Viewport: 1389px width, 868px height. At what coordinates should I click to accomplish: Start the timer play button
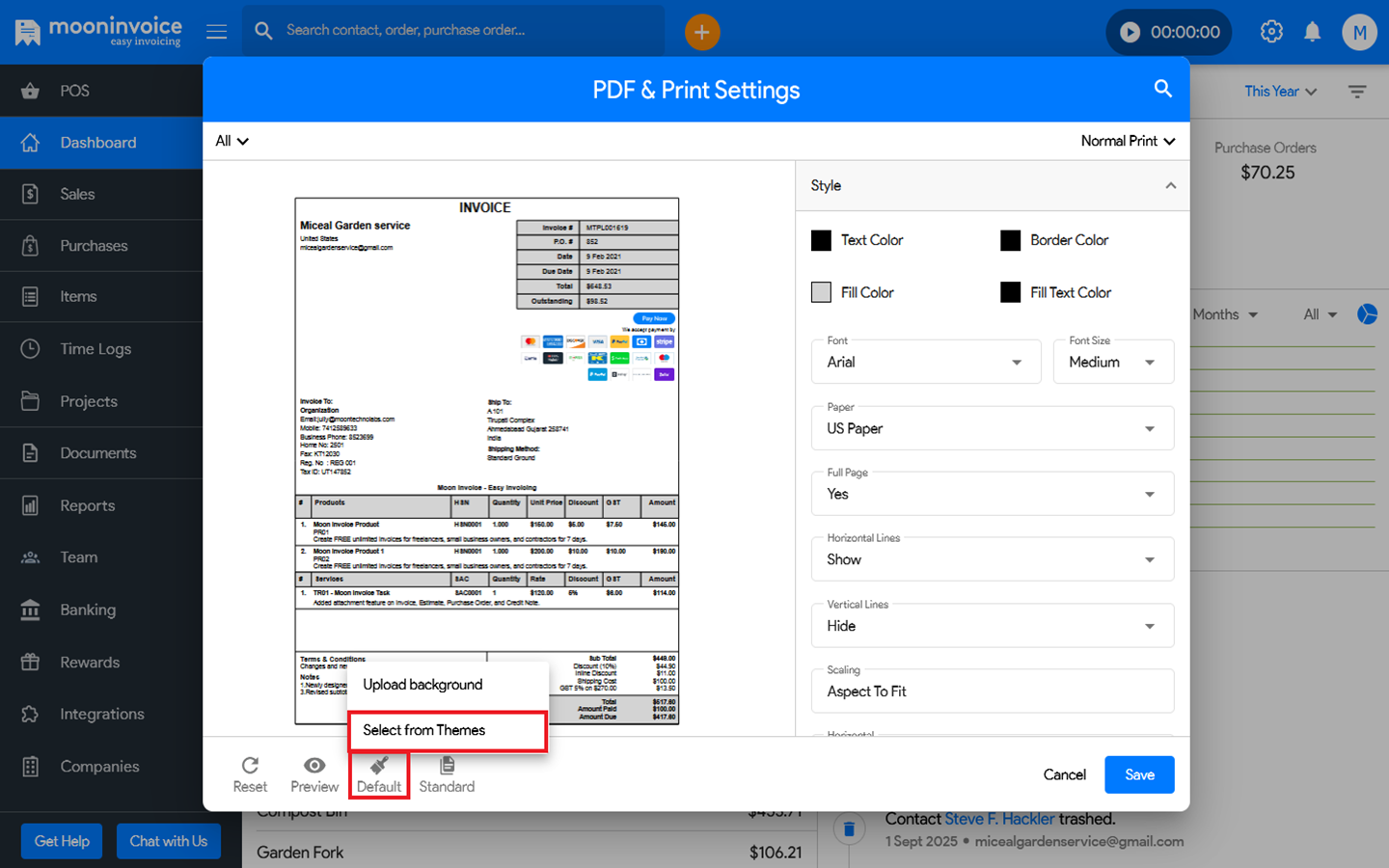[x=1130, y=32]
